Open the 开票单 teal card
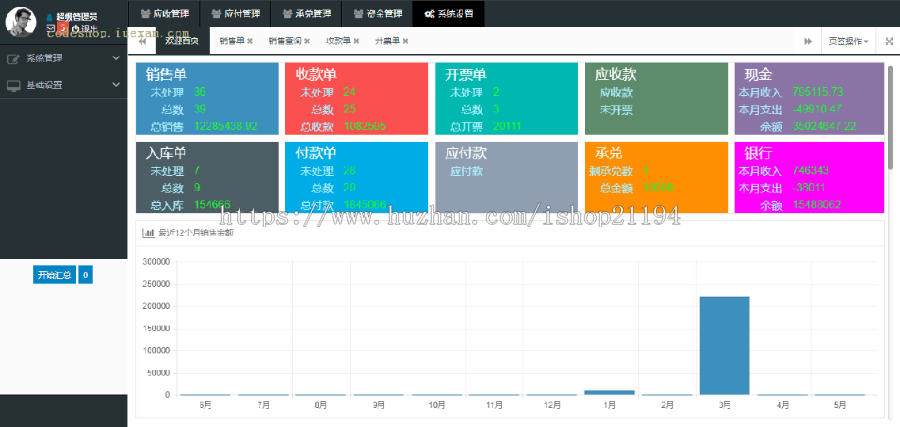900x427 pixels. (506, 99)
